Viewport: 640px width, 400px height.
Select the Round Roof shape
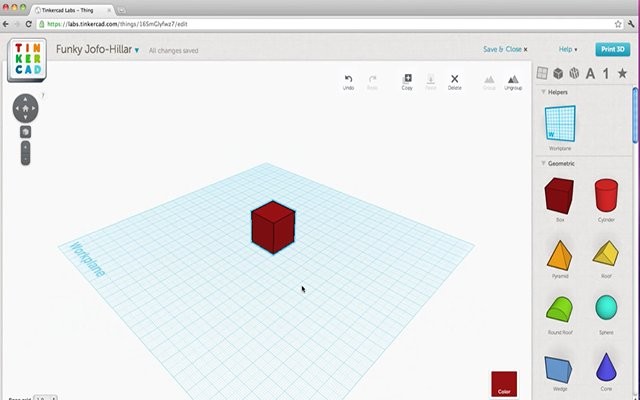[559, 308]
